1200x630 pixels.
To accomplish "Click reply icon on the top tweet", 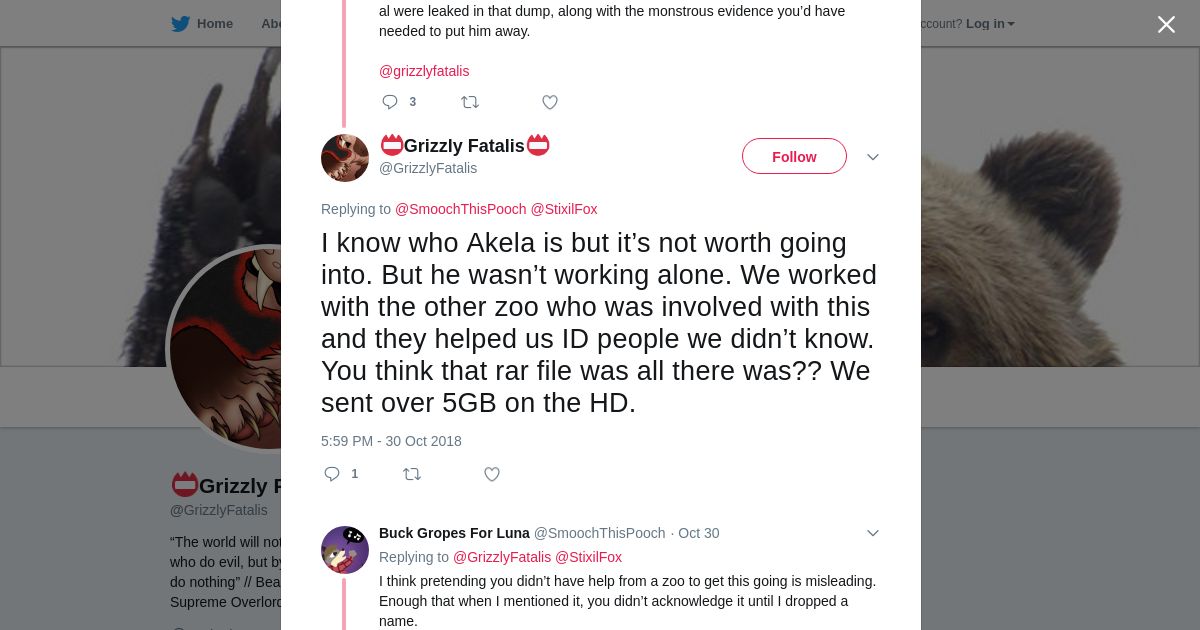I will tap(390, 102).
